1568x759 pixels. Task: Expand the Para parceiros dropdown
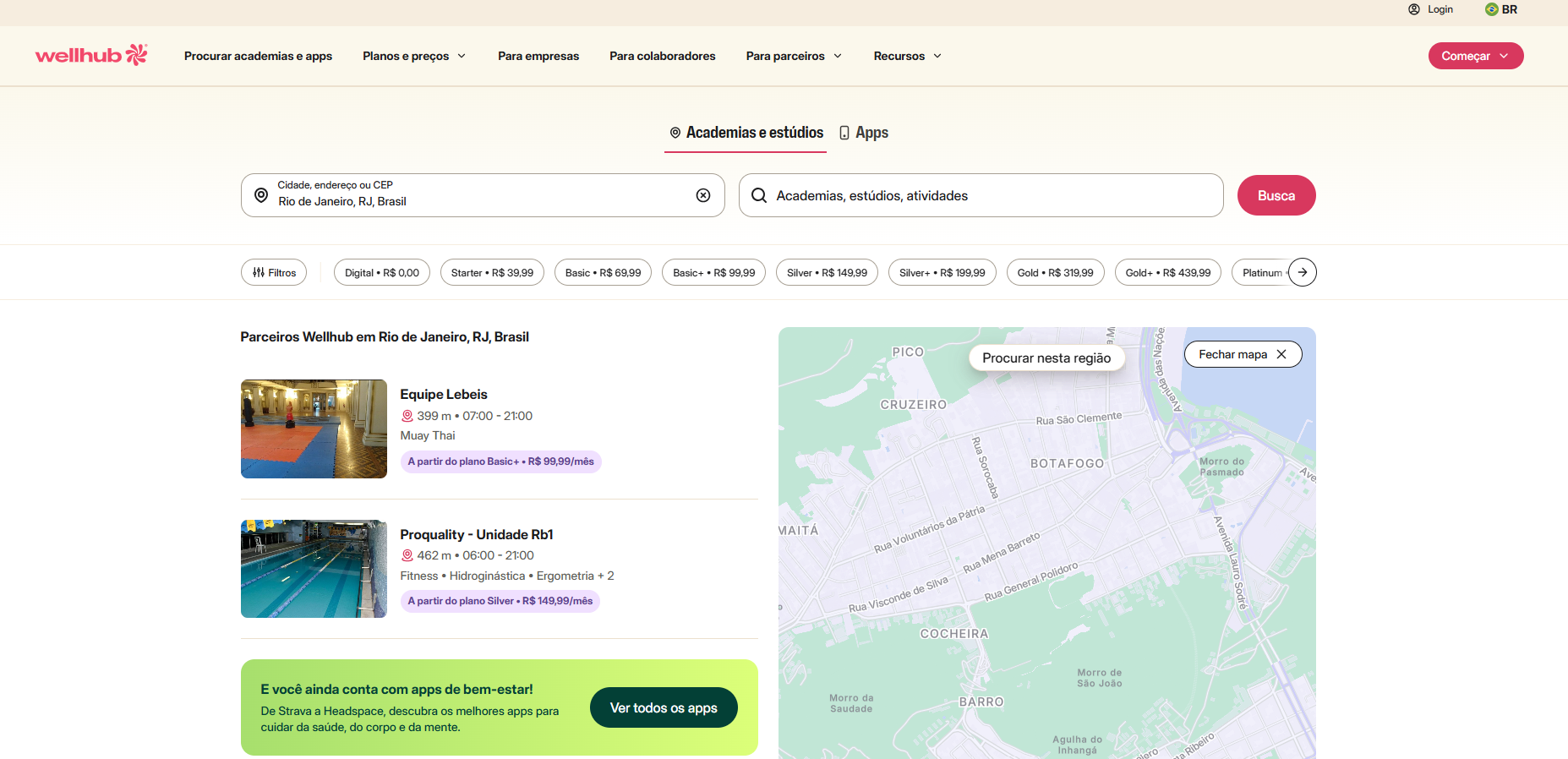(x=794, y=56)
